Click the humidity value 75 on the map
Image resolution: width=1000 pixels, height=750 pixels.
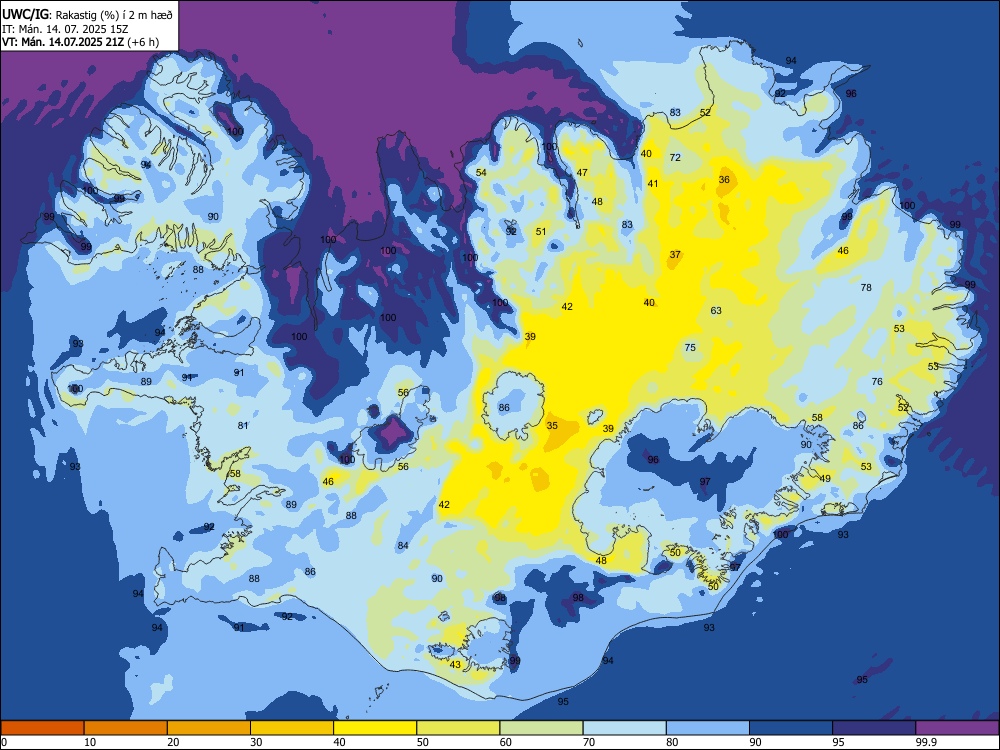(690, 348)
